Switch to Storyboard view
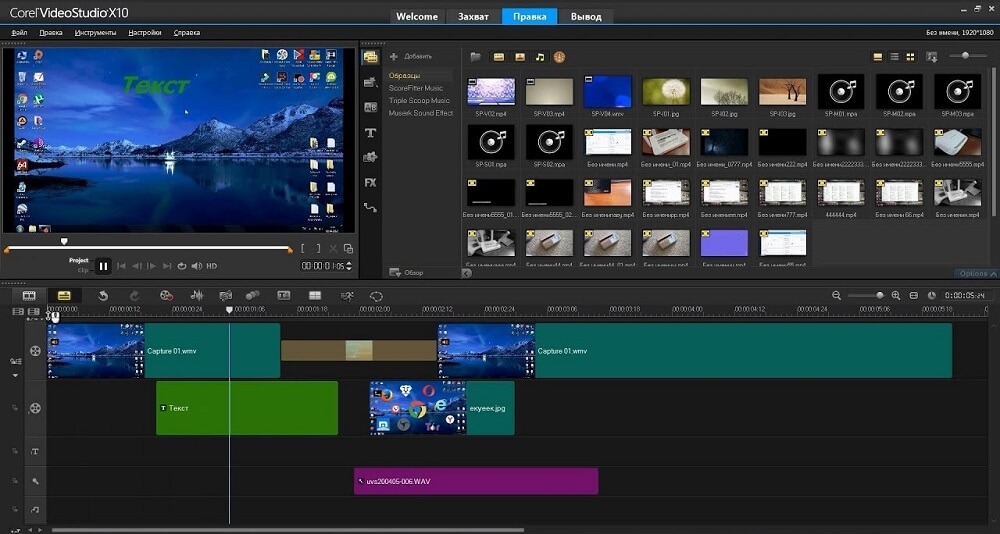 [29, 295]
